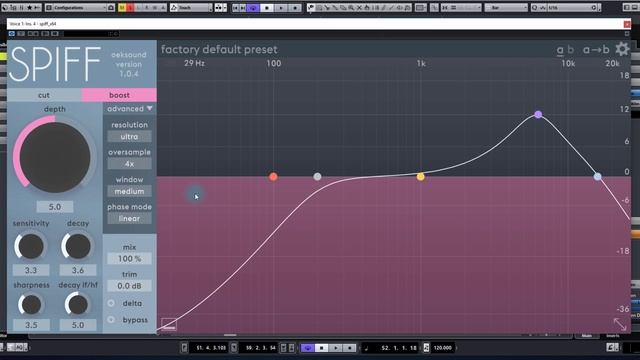Copy settings with a→b button
This screenshot has width=640, height=360.
point(596,50)
